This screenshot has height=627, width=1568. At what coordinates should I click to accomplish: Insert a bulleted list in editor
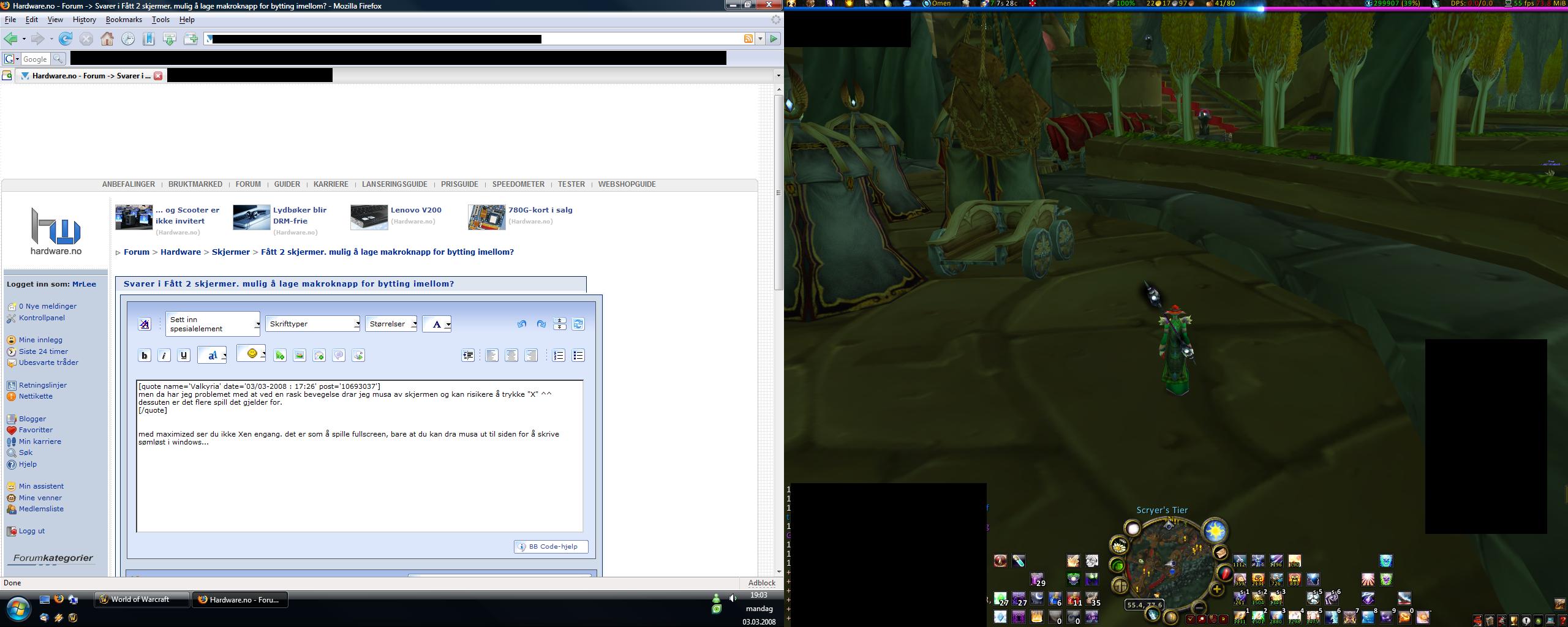[x=578, y=355]
